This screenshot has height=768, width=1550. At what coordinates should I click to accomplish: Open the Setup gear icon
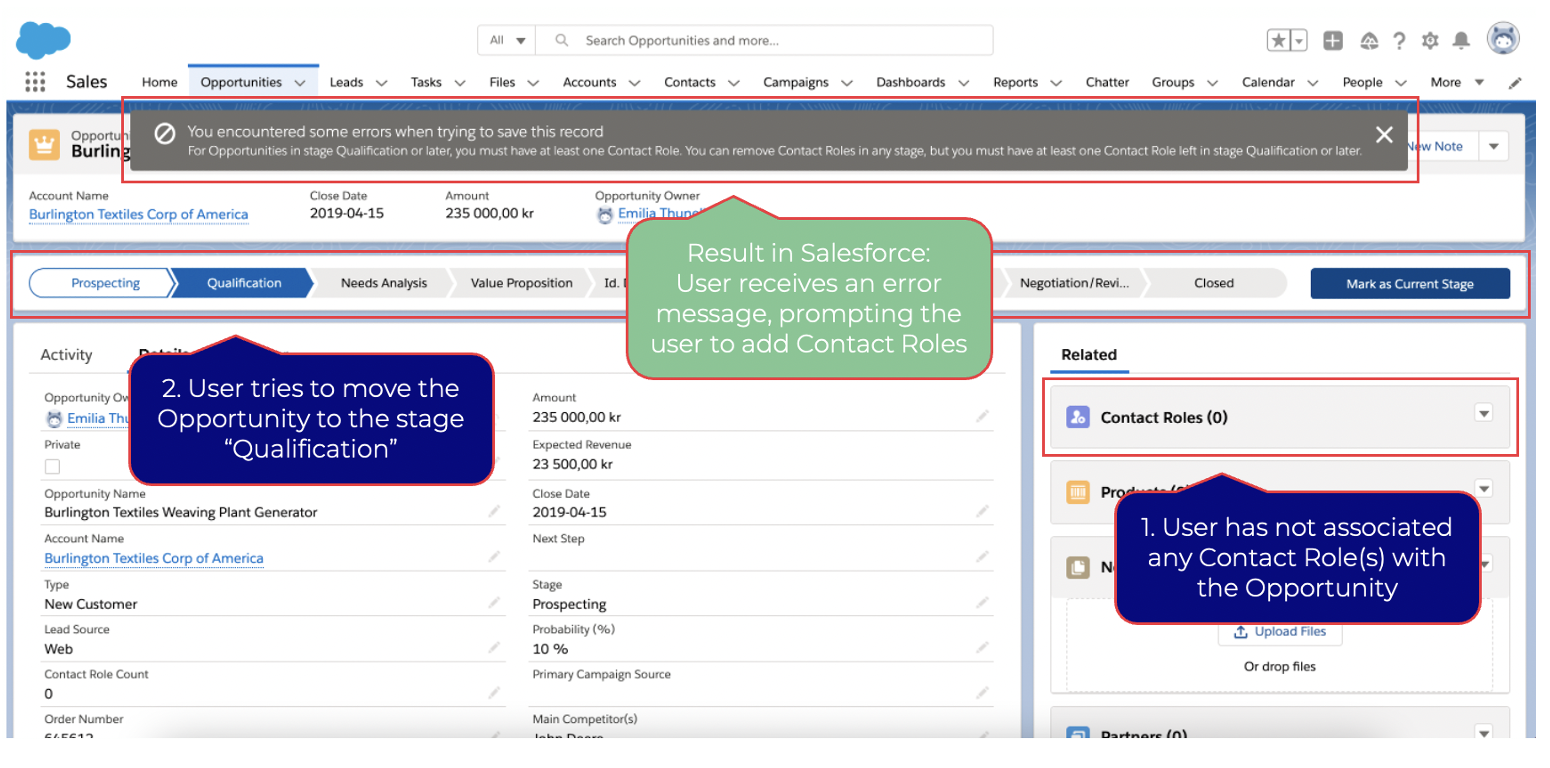pos(1430,40)
